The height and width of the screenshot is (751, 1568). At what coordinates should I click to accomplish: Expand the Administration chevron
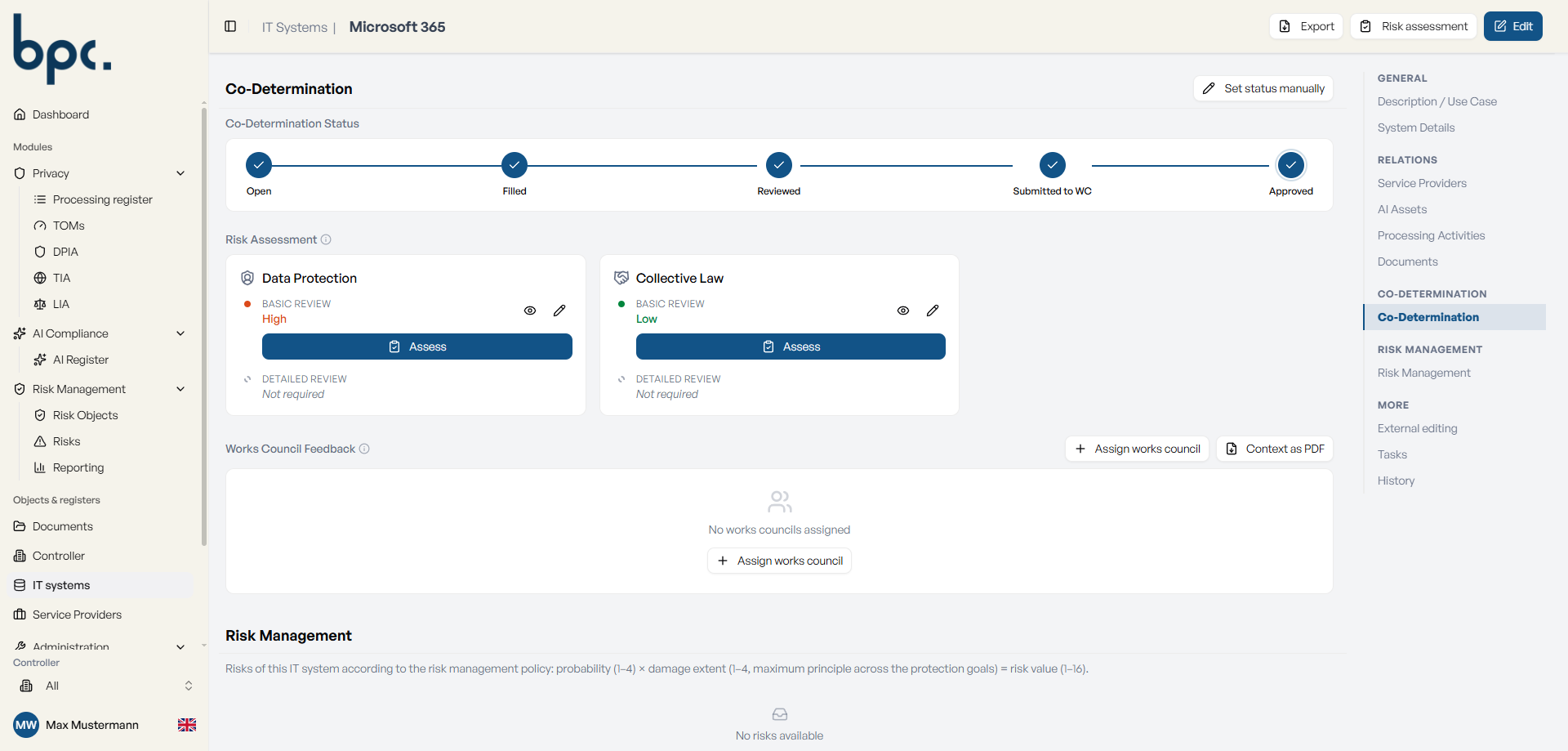[x=180, y=646]
